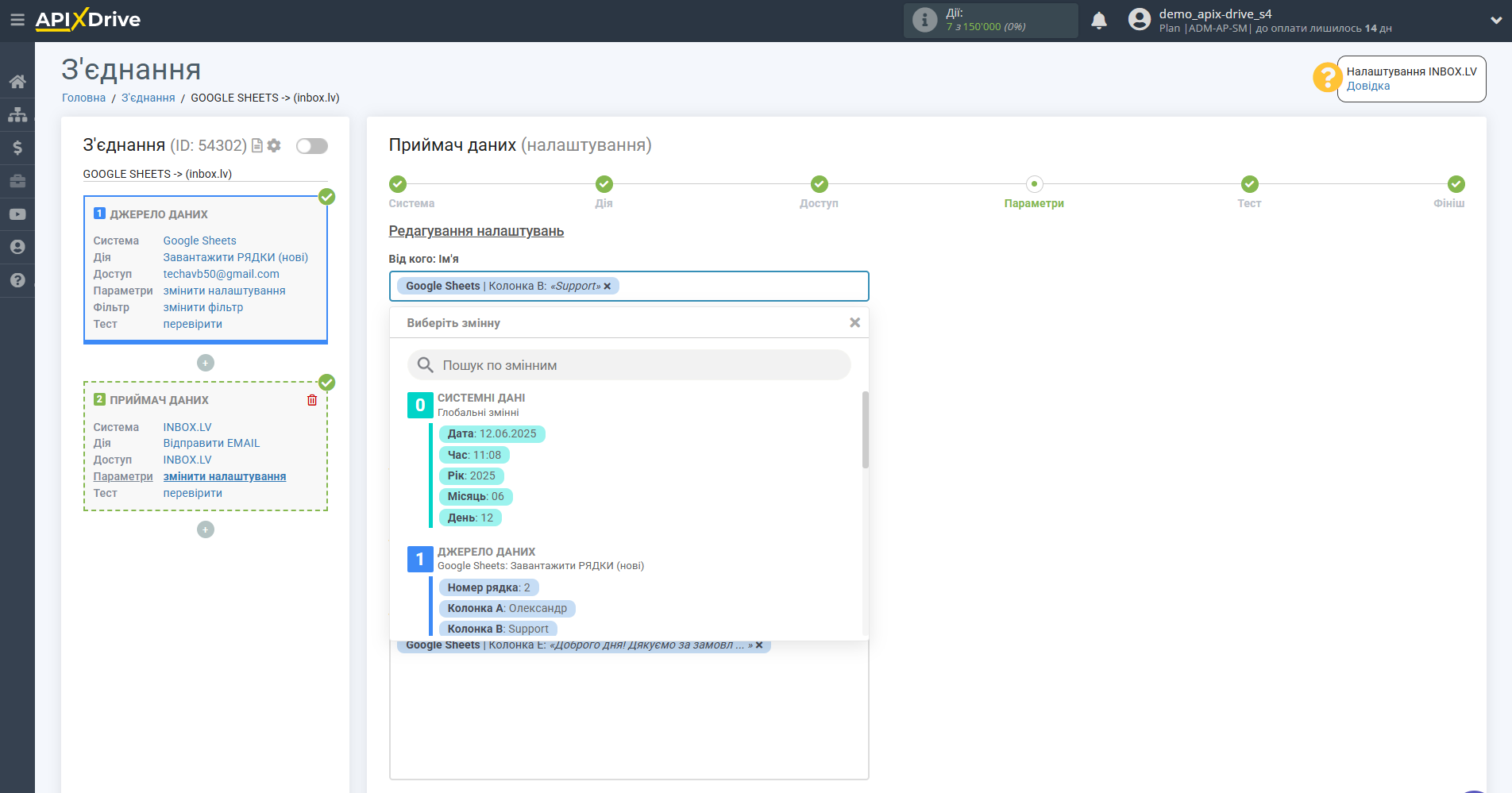
Task: Expand the account dropdown chevron
Action: (x=1496, y=21)
